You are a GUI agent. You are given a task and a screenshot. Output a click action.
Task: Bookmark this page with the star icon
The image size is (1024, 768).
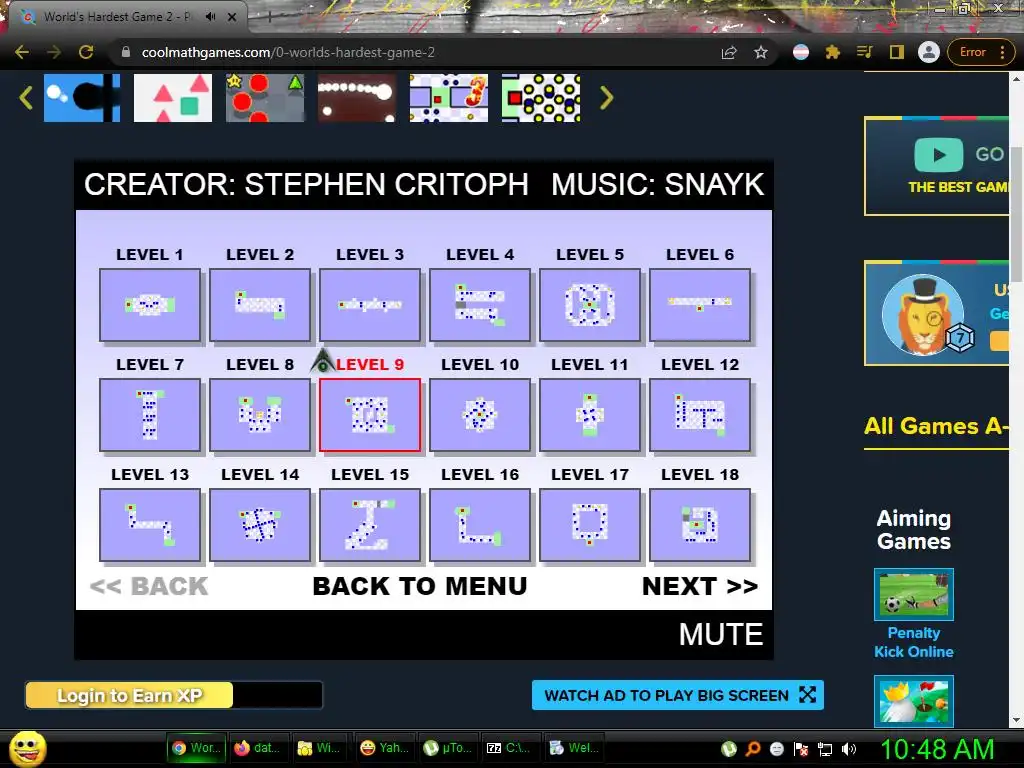pyautogui.click(x=761, y=52)
